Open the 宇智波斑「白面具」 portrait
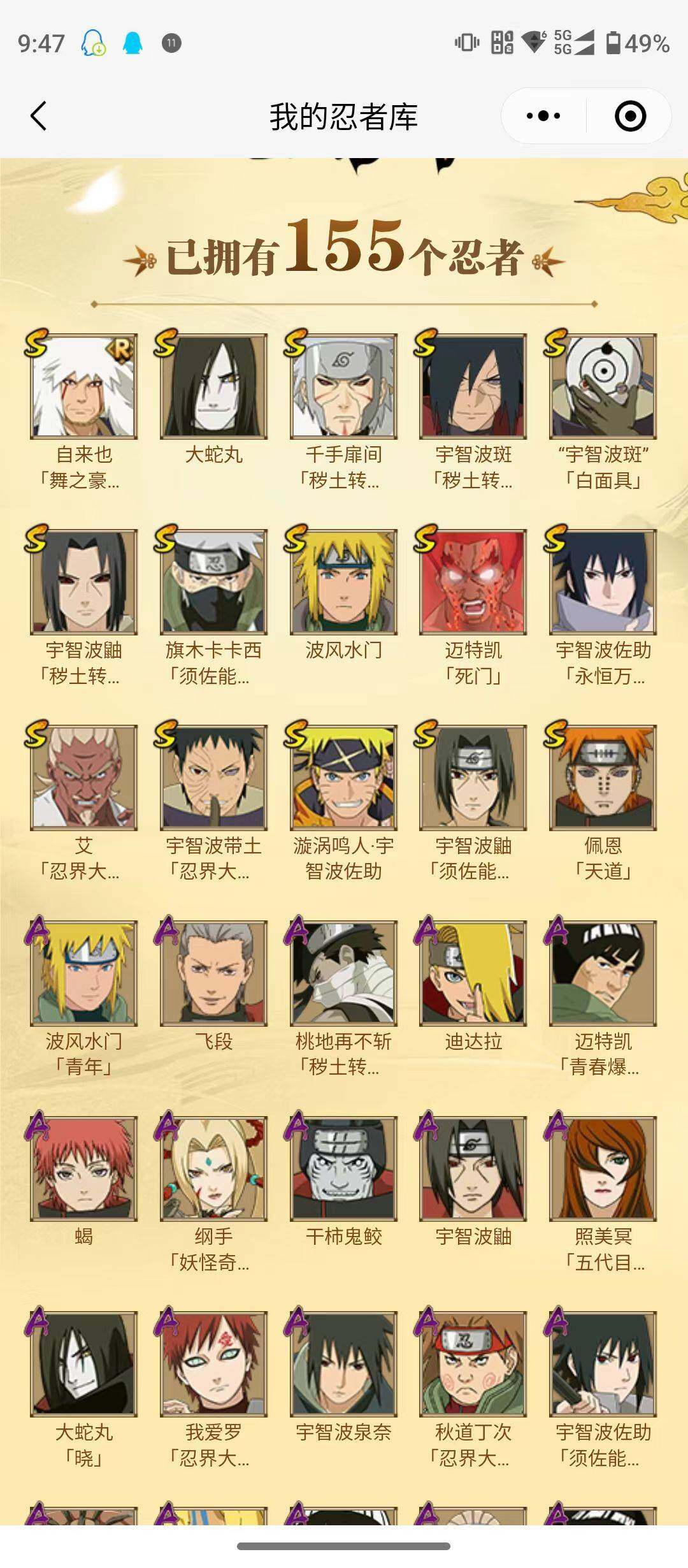 coord(603,386)
